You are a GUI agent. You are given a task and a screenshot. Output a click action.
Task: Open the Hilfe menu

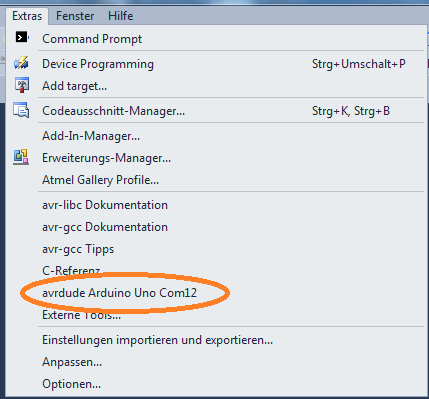(x=121, y=16)
